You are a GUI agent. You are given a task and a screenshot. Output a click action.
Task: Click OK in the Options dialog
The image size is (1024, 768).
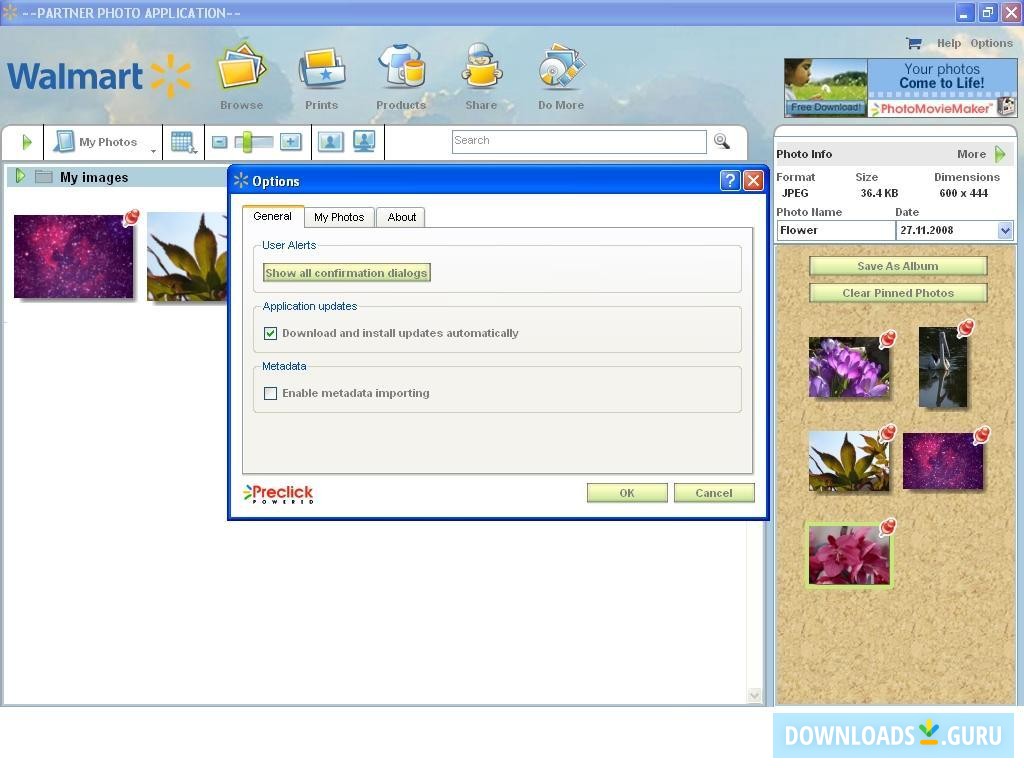(x=627, y=493)
